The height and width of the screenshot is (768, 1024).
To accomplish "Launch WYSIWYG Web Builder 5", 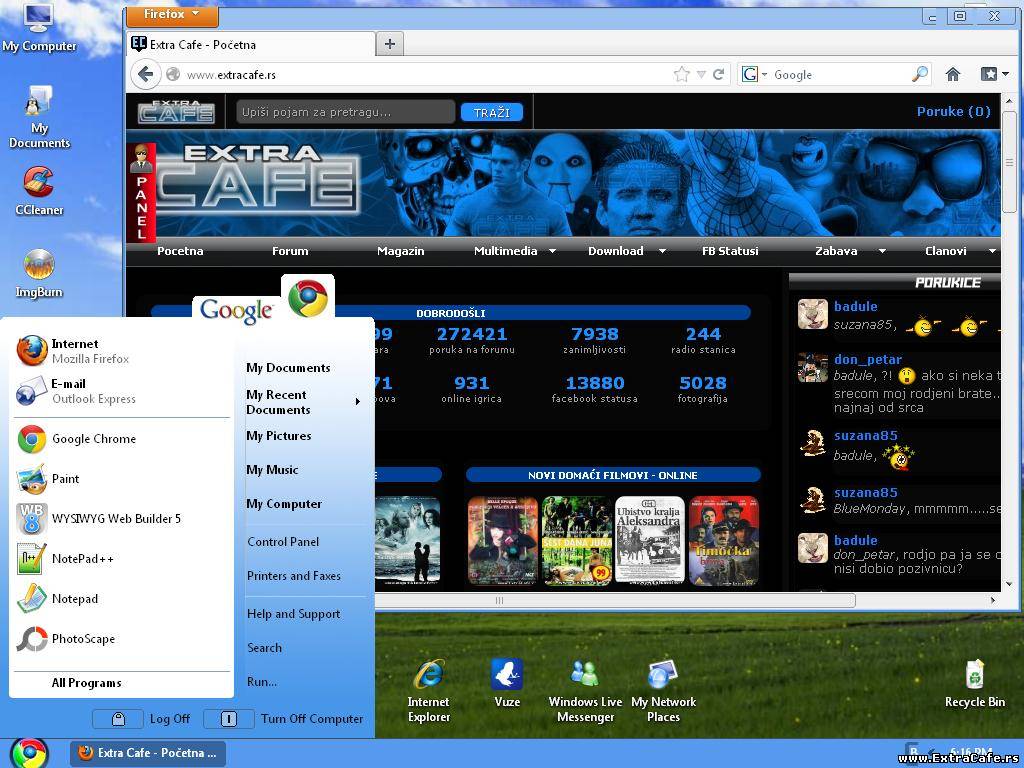I will [123, 519].
